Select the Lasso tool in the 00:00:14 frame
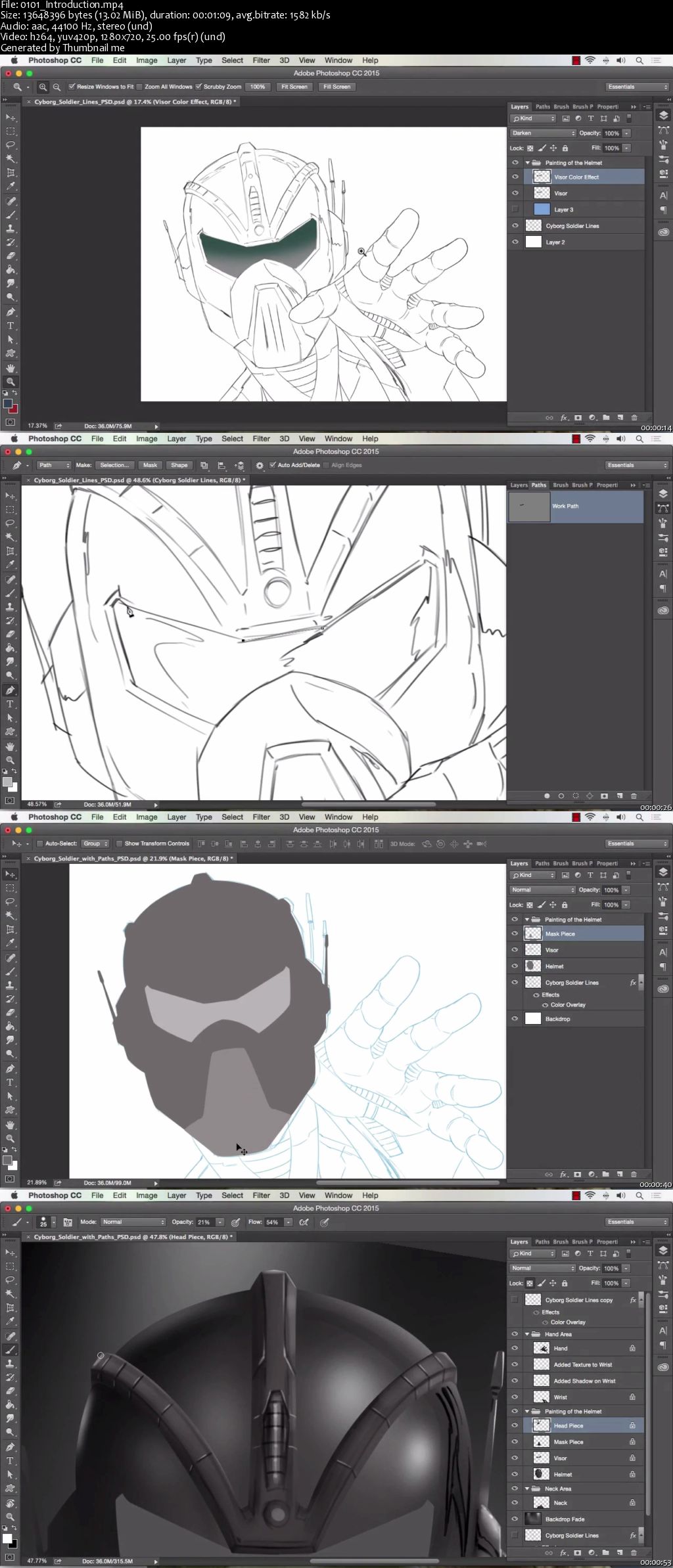The width and height of the screenshot is (673, 1568). (11, 145)
